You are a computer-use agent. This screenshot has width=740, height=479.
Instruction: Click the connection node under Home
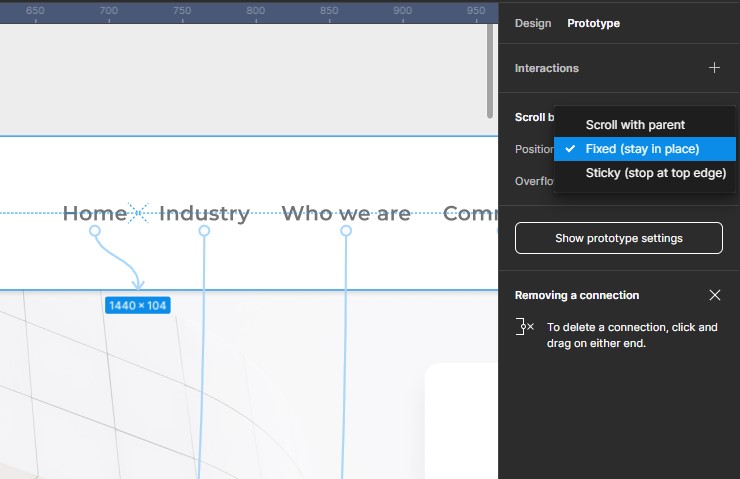tap(95, 231)
